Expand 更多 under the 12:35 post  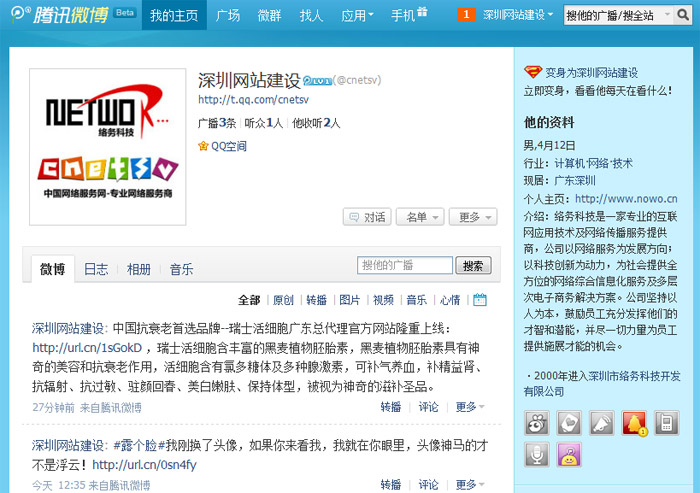tap(470, 485)
